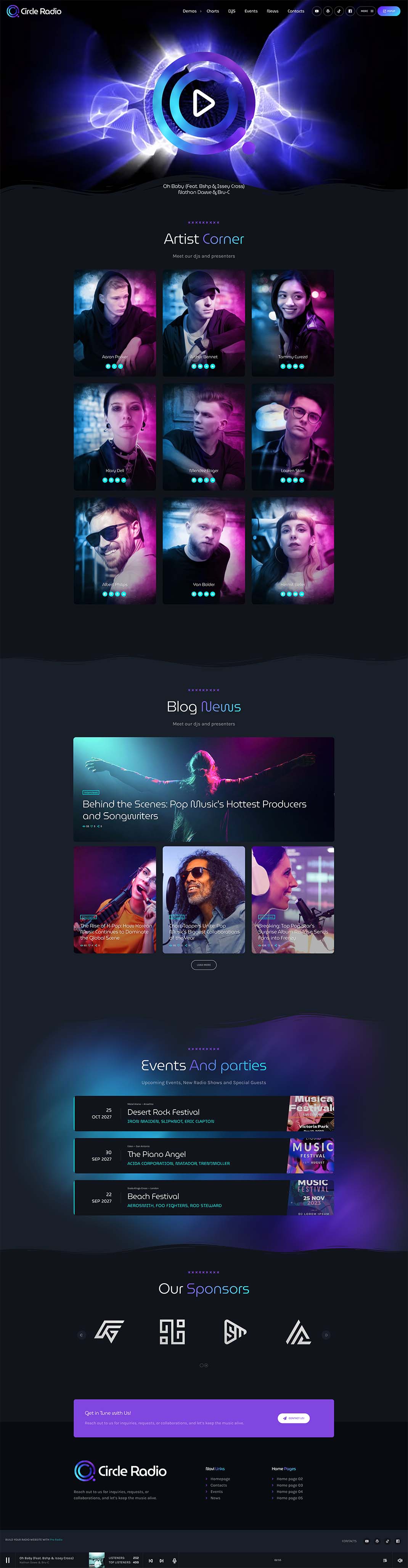The height and width of the screenshot is (1568, 408).
Task: Open the Events menu item
Action: pos(251,11)
